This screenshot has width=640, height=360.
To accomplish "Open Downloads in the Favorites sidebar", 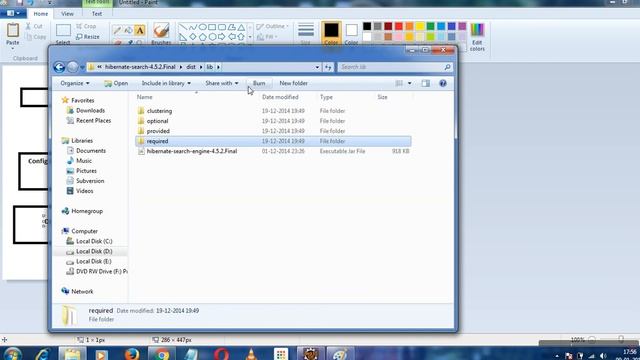I will click(90, 111).
